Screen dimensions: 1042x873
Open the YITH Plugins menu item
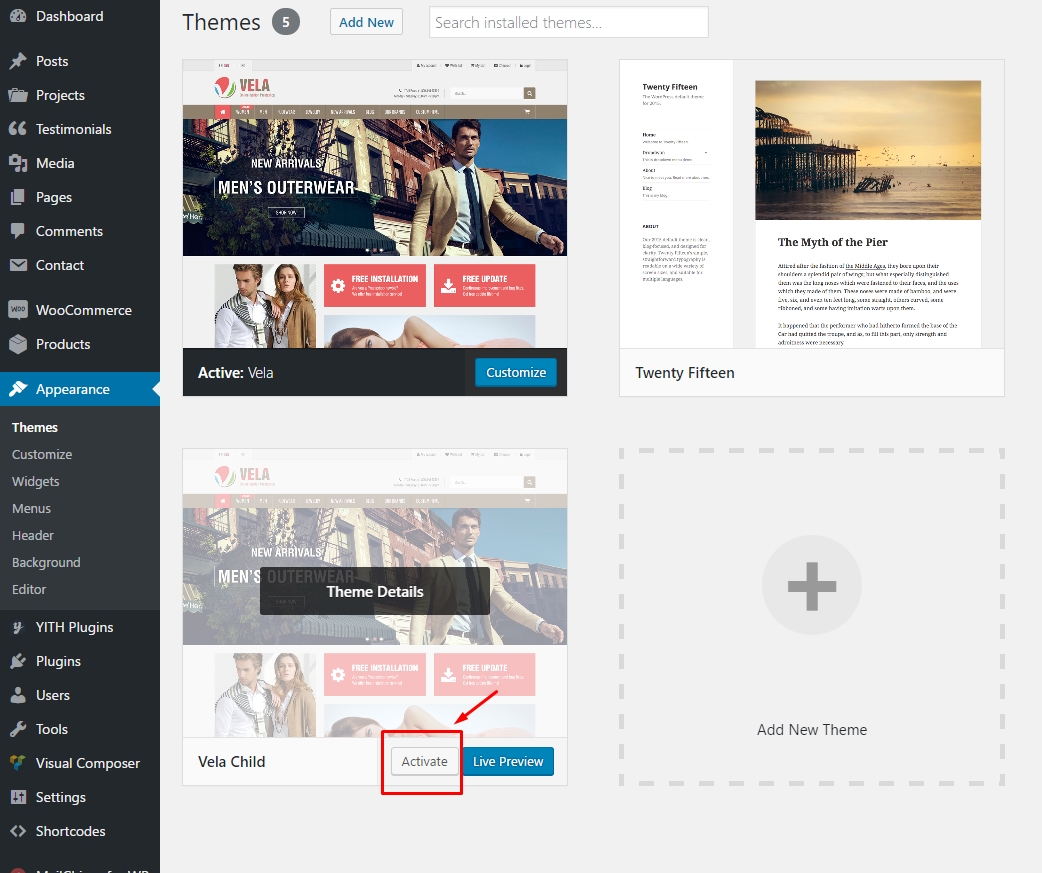pyautogui.click(x=80, y=627)
